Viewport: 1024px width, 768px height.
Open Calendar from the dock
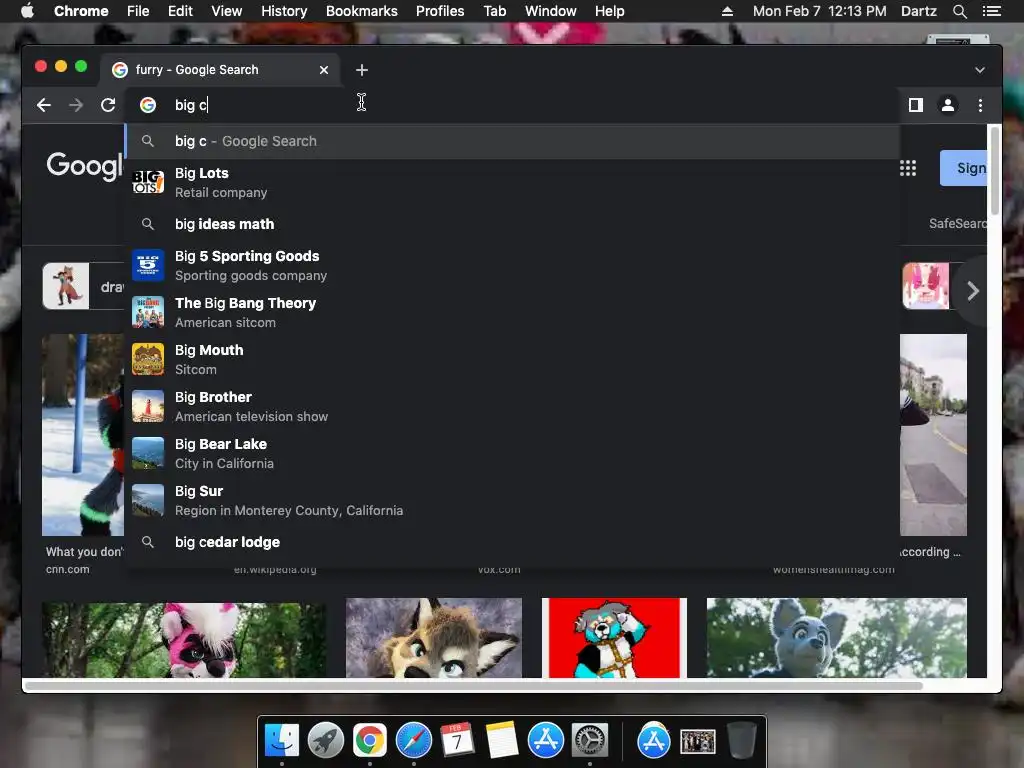[x=457, y=741]
